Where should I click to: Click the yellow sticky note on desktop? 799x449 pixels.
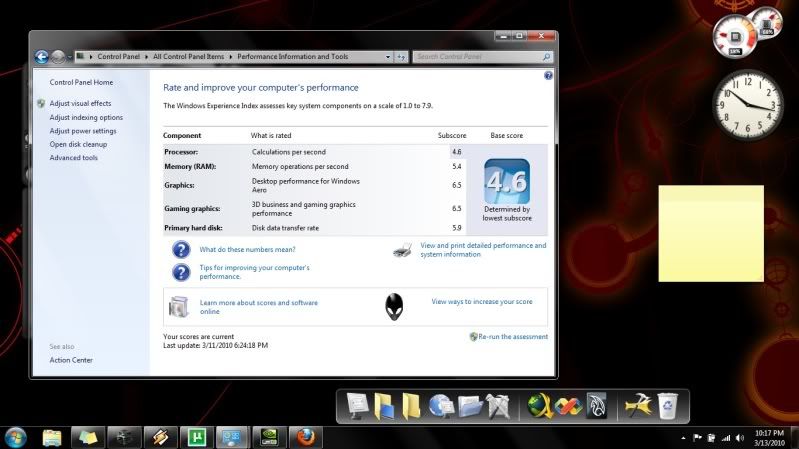(x=711, y=233)
